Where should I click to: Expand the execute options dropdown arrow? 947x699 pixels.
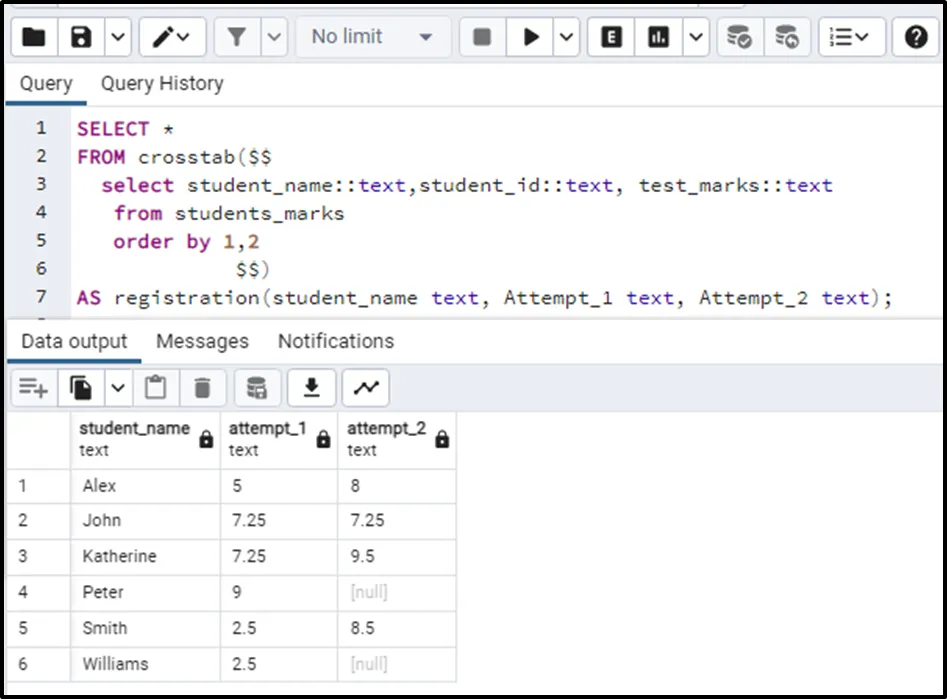[567, 37]
